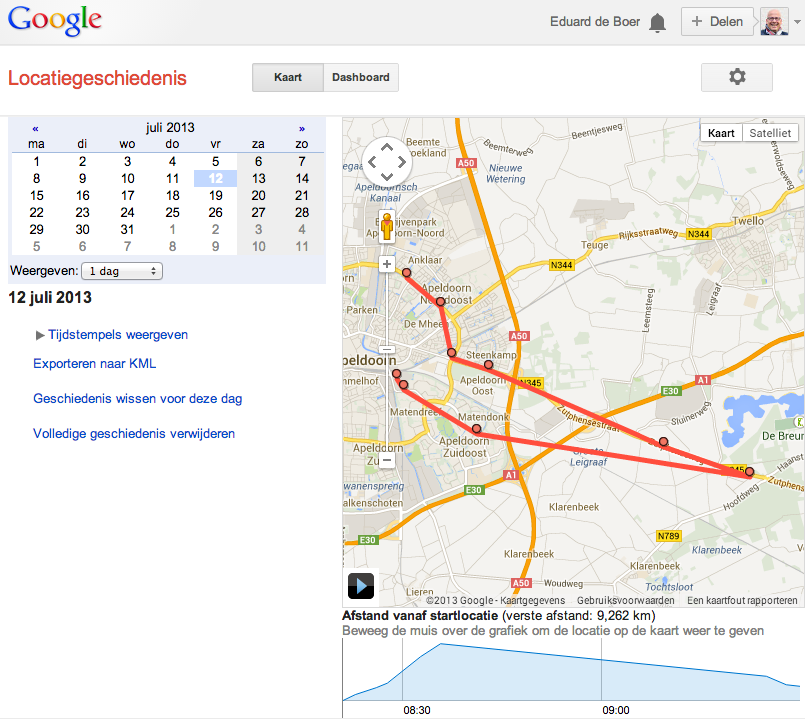This screenshot has width=807, height=720.
Task: Expand Tijdstempels weergeven
Action: [111, 335]
